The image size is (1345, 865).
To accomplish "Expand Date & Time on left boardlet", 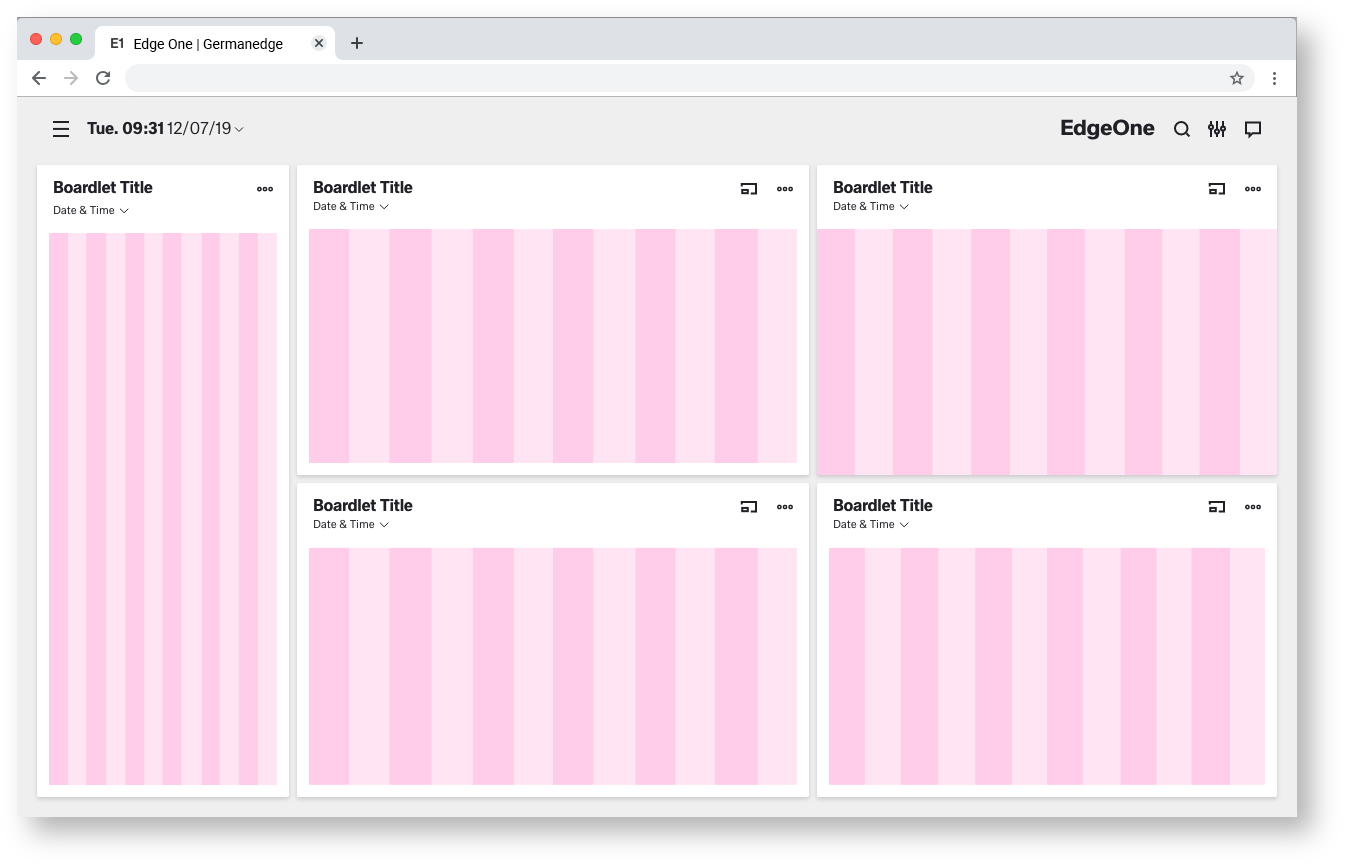I will (91, 211).
